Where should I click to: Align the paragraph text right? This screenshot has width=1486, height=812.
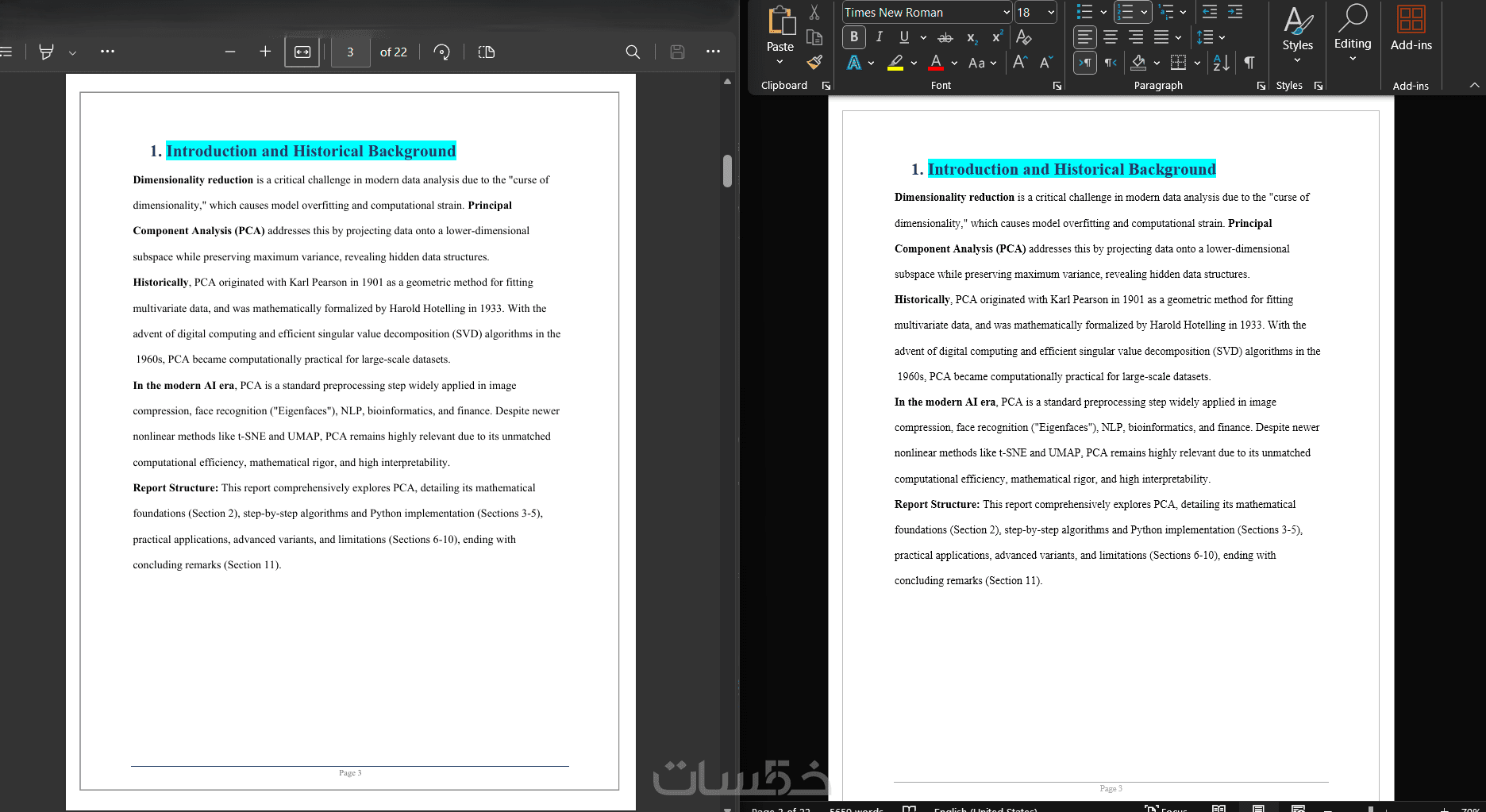tap(1136, 37)
